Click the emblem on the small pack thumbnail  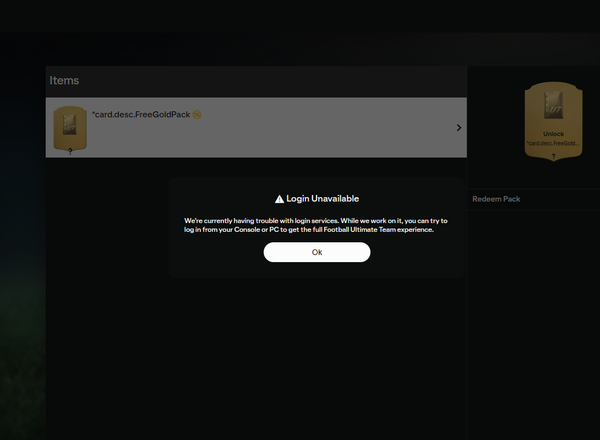click(69, 123)
